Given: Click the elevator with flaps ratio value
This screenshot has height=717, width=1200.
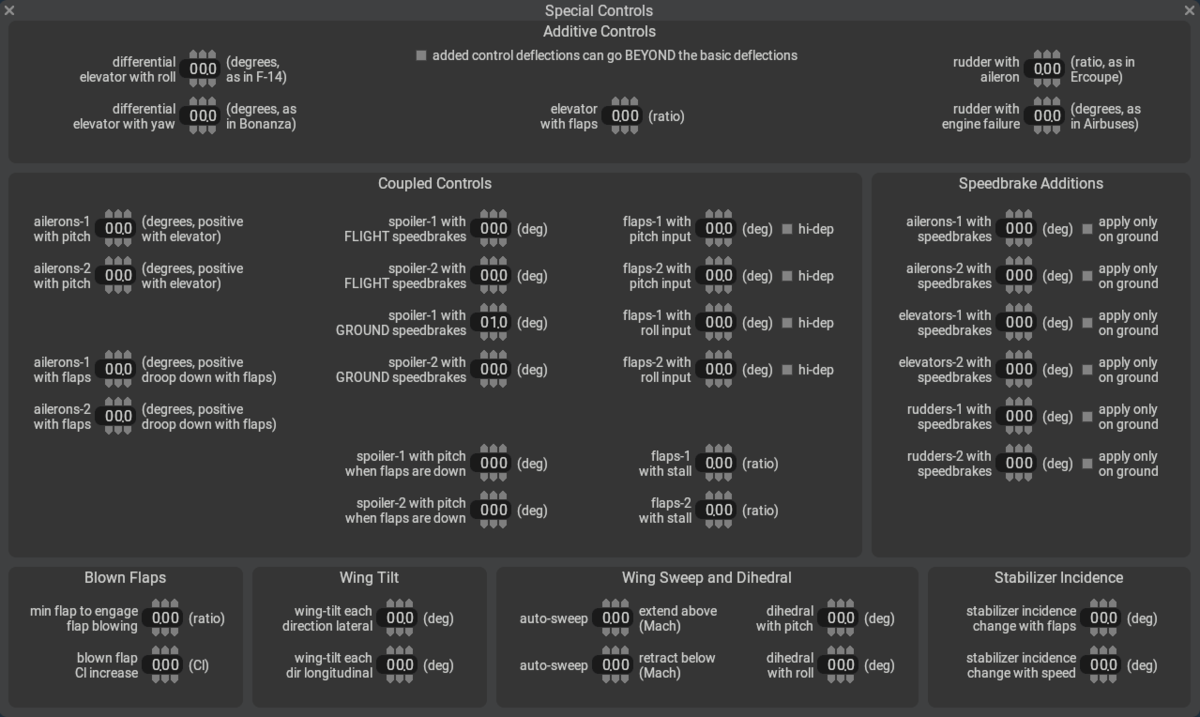Looking at the screenshot, I should [625, 117].
